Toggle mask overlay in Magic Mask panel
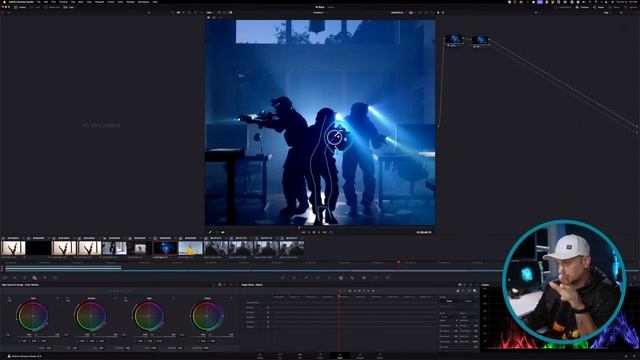 pos(475,291)
